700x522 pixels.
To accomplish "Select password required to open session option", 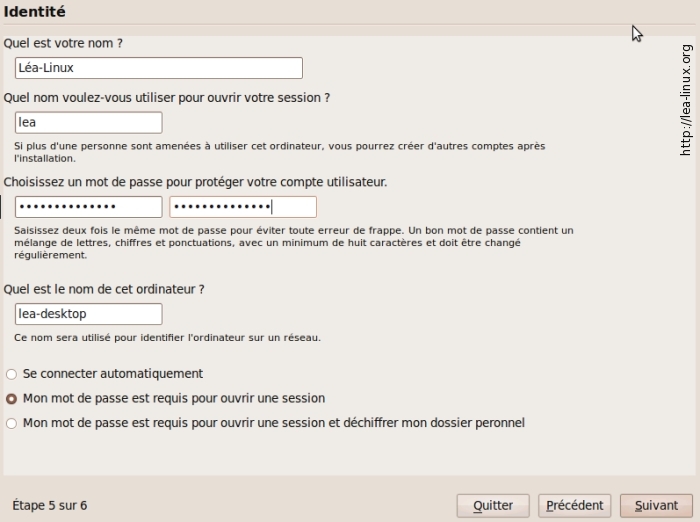I will point(12,398).
